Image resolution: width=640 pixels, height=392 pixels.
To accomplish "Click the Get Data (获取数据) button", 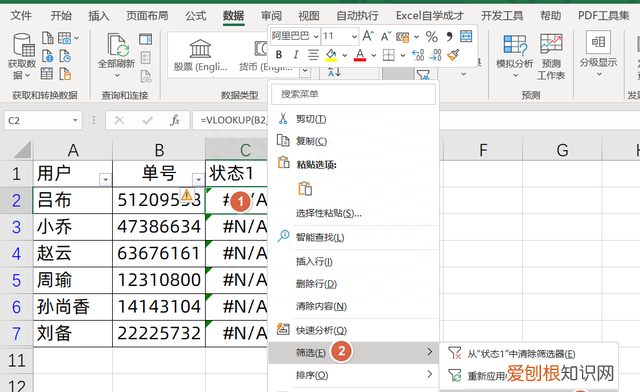I will [22, 56].
